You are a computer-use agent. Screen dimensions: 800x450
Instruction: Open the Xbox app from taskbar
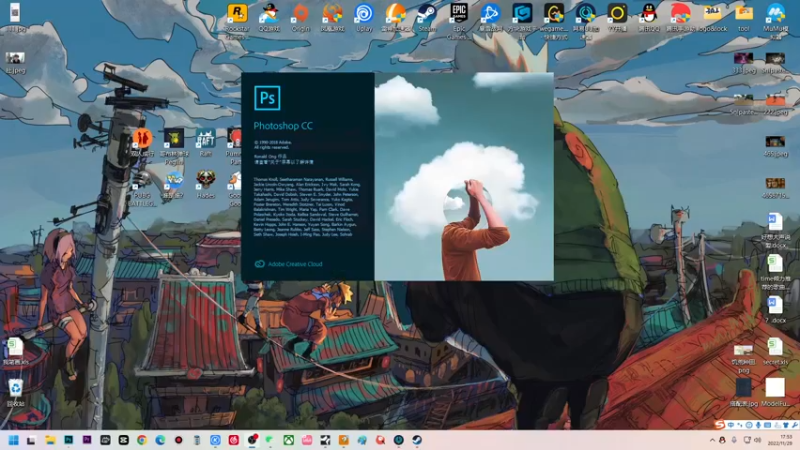click(x=289, y=440)
